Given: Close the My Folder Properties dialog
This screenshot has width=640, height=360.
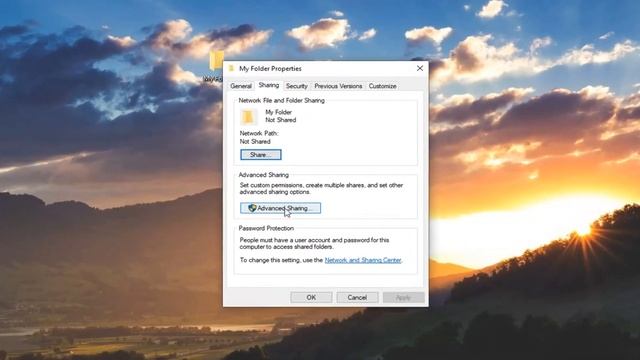Looking at the screenshot, I should coord(420,68).
